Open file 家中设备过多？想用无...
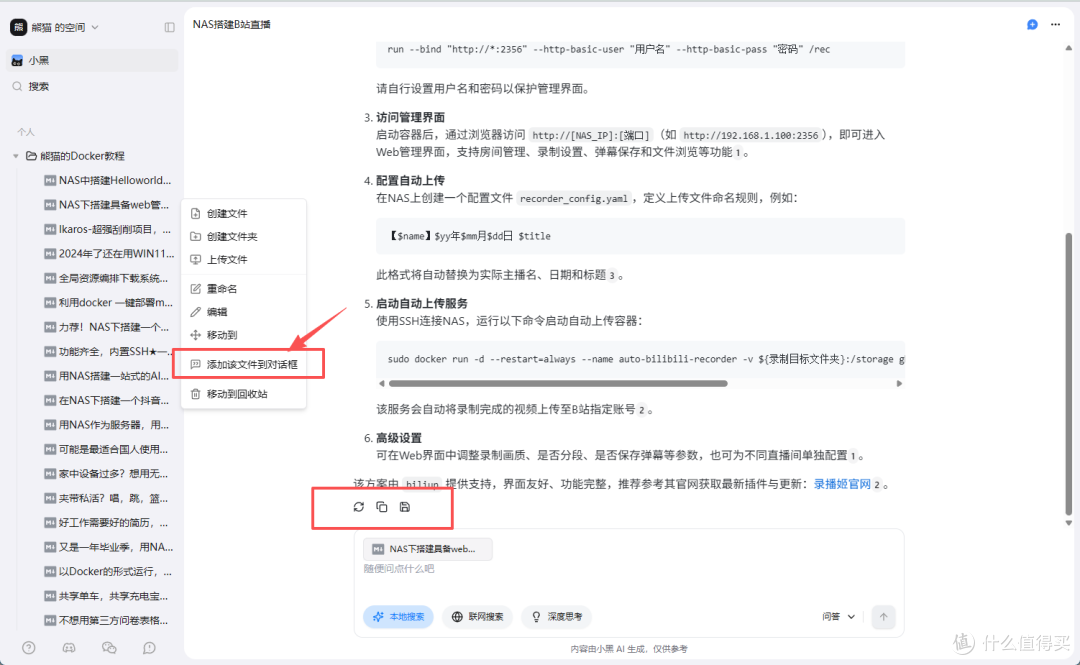 pos(108,474)
